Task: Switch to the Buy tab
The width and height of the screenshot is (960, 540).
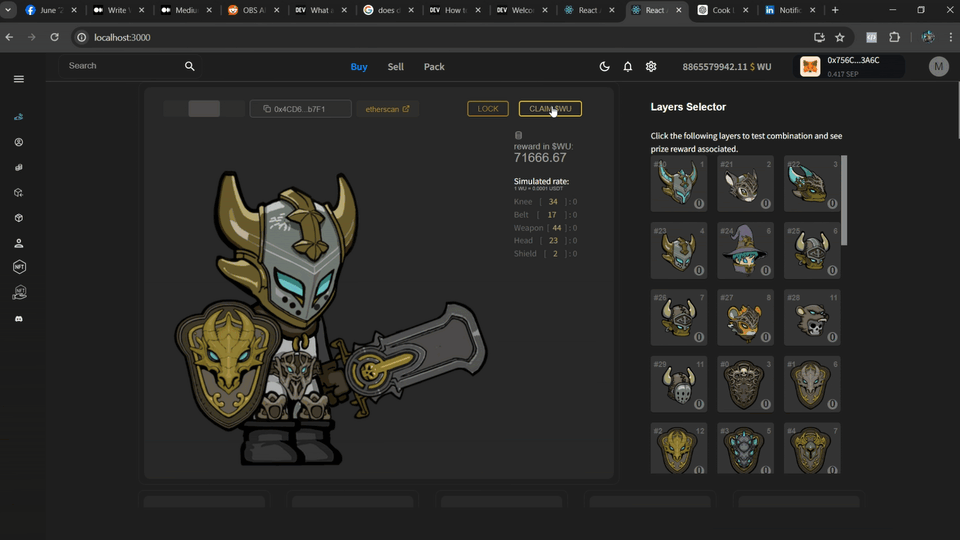Action: pos(359,67)
